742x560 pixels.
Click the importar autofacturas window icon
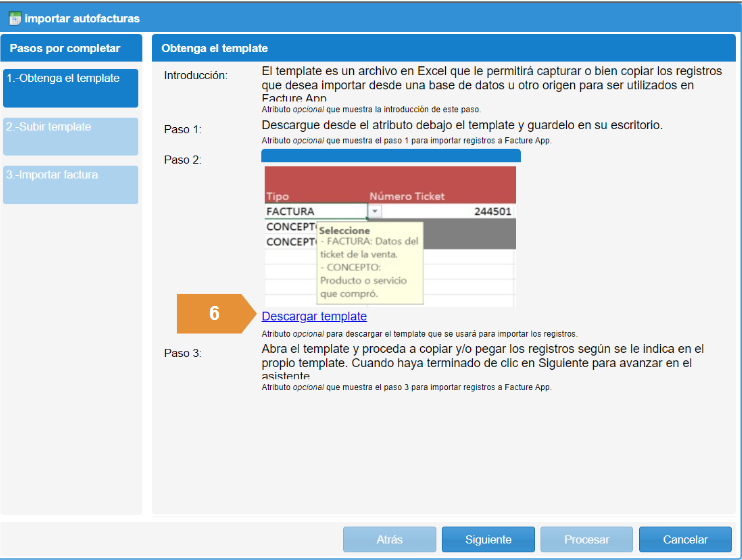(14, 17)
